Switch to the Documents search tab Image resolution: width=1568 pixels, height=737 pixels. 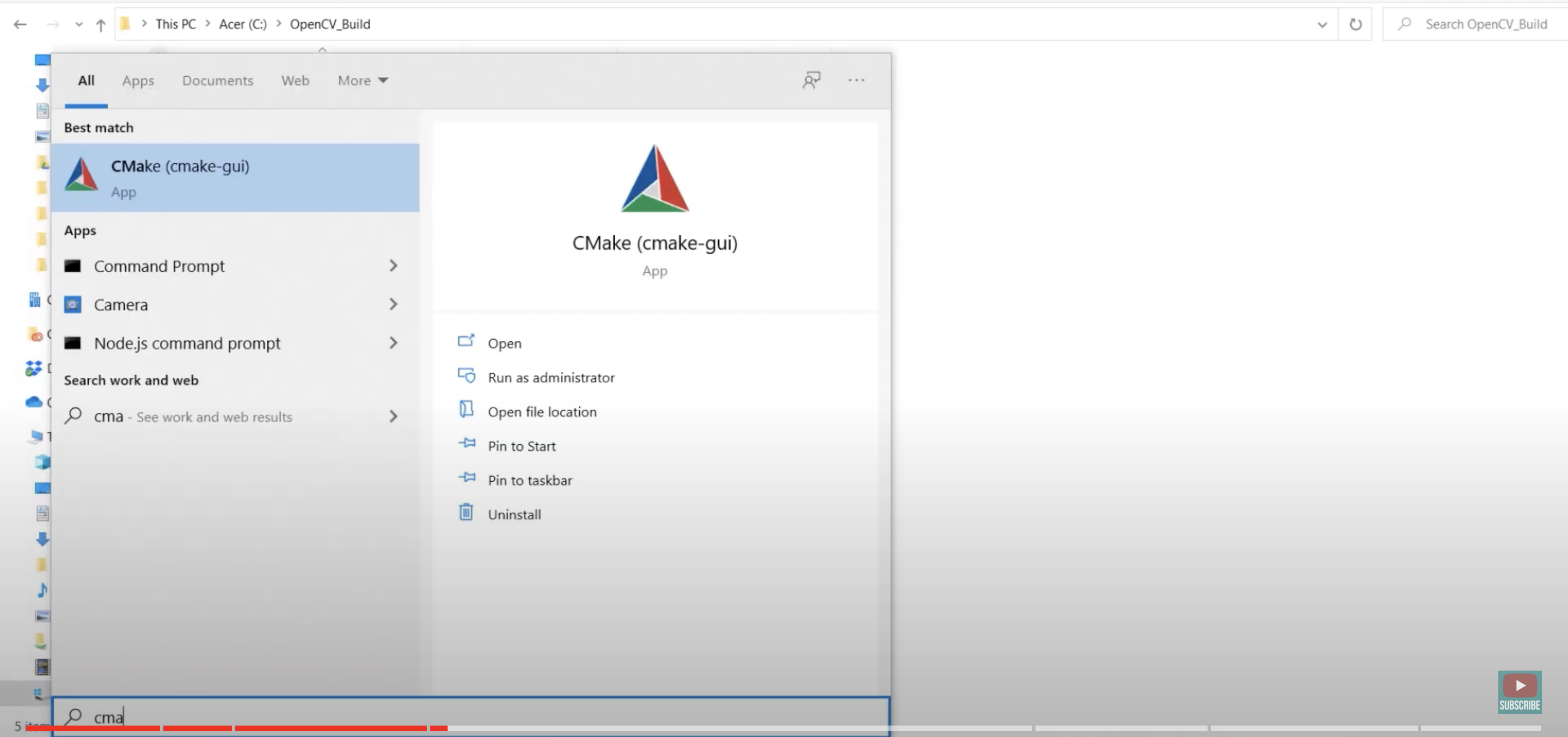coord(217,81)
